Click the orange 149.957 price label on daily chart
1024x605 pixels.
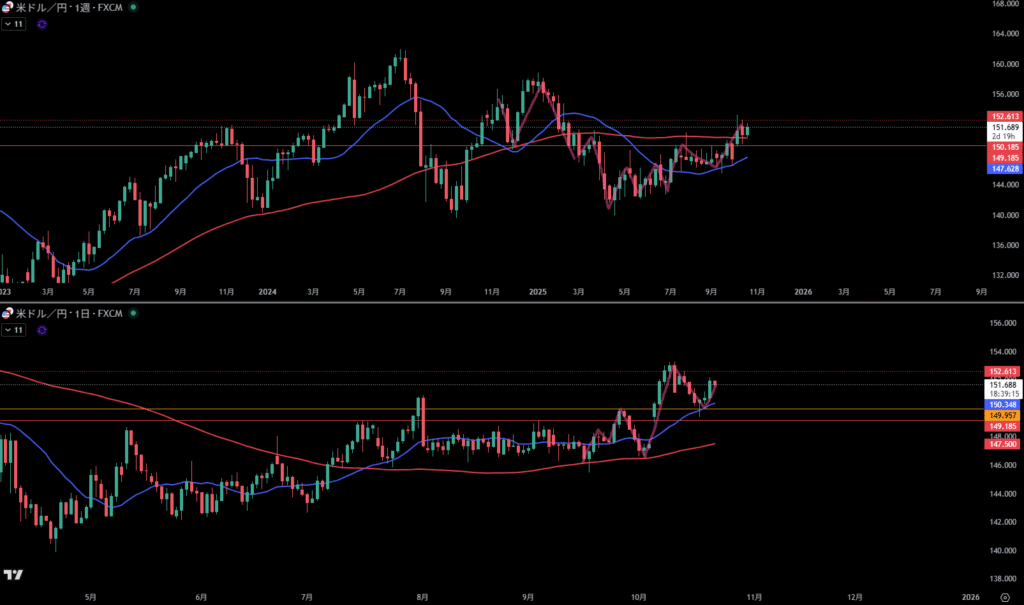coord(1004,415)
